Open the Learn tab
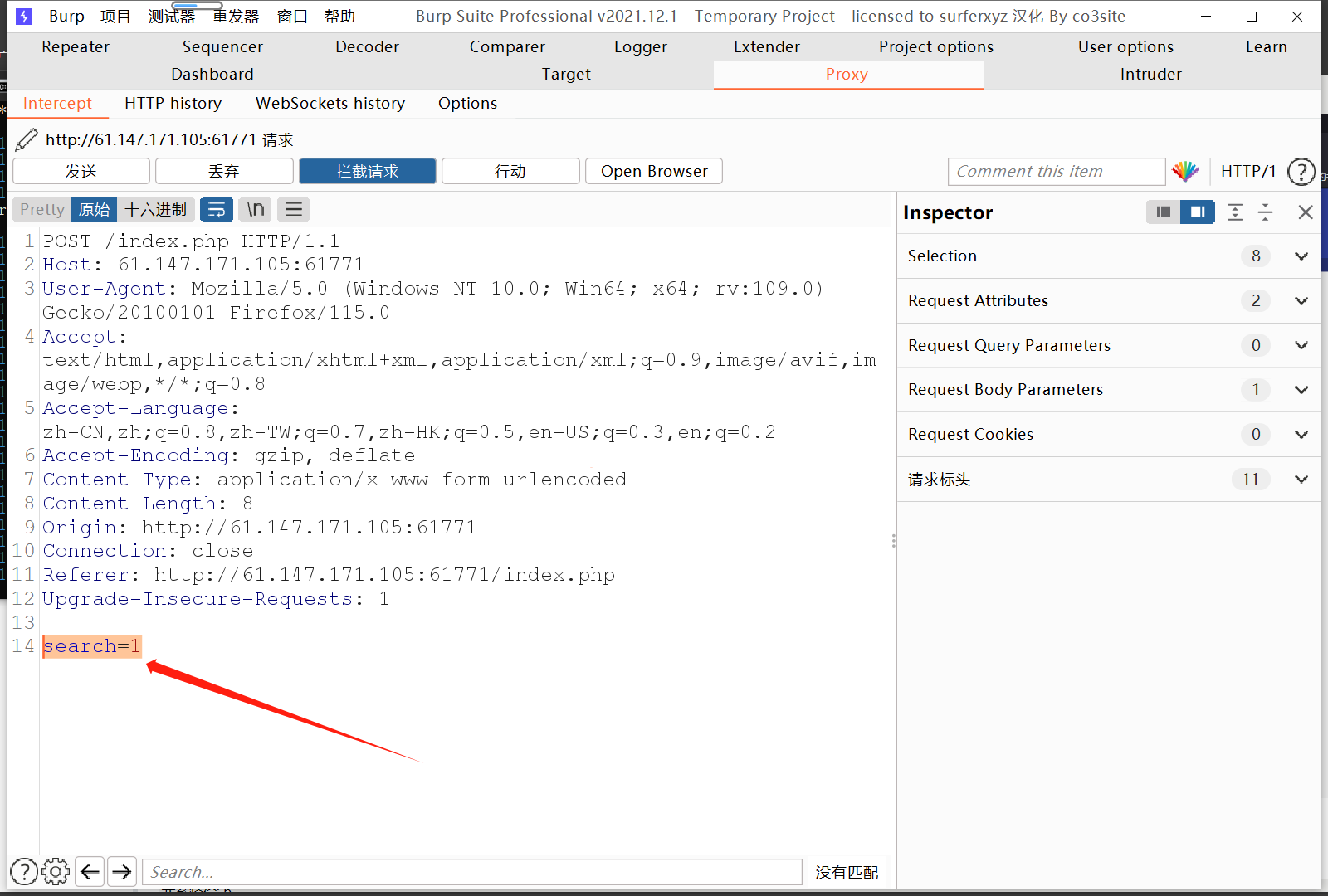 1266,47
